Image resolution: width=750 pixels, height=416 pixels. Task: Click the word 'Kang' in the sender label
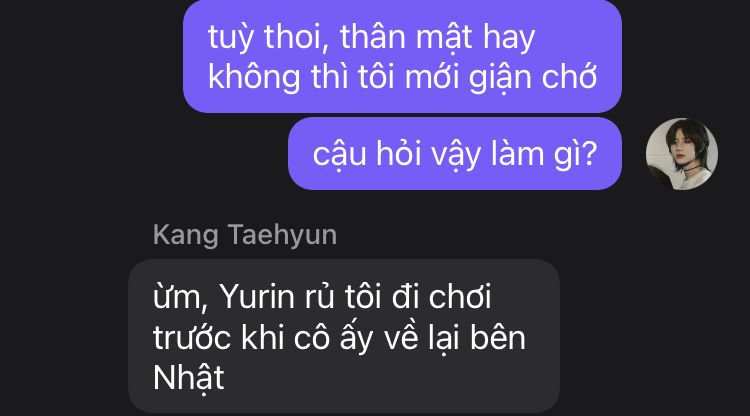pos(186,236)
